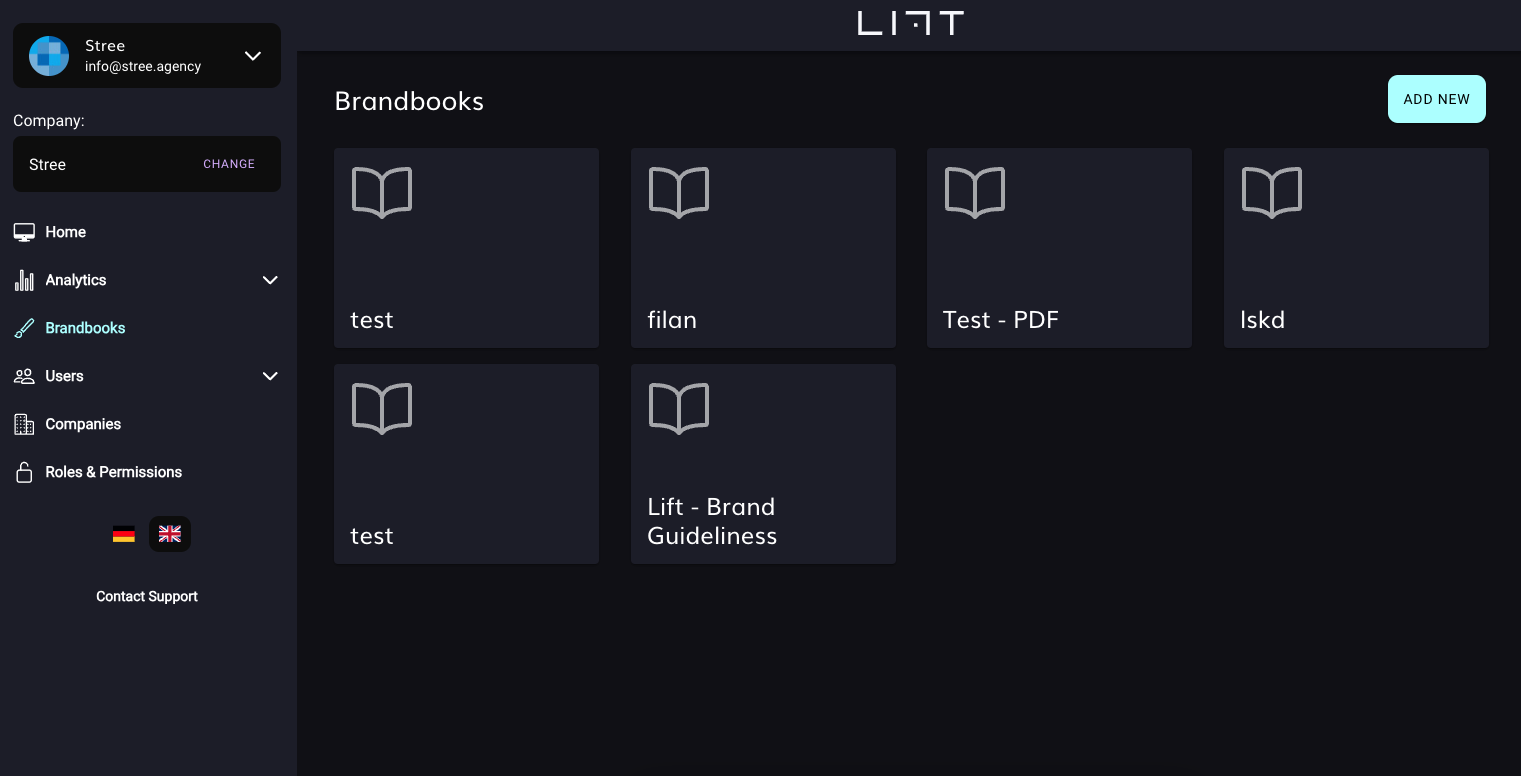This screenshot has width=1521, height=776.
Task: Expand the Analytics submenu chevron
Action: (x=270, y=280)
